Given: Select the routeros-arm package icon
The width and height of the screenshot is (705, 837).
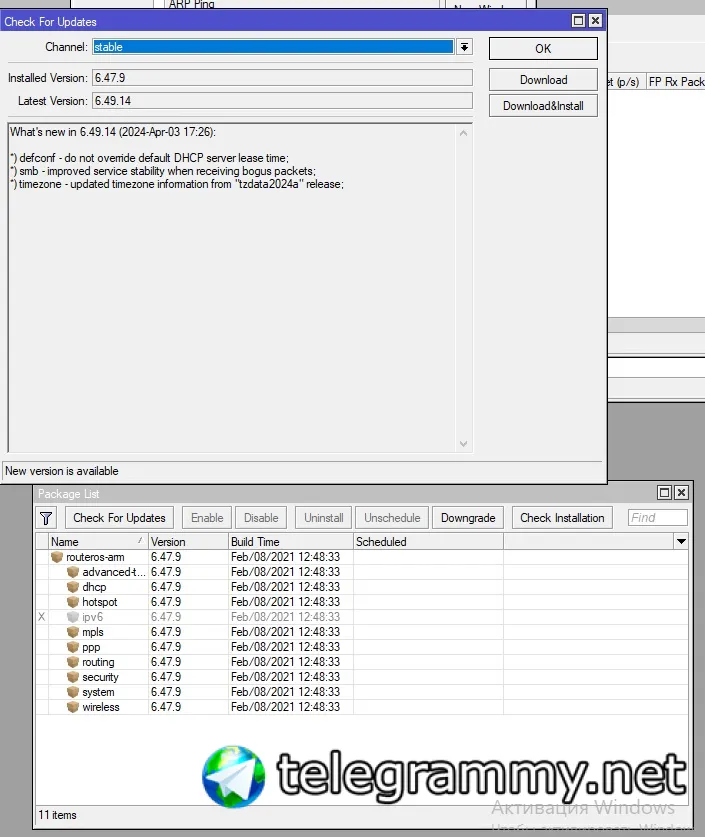Looking at the screenshot, I should click(x=57, y=557).
